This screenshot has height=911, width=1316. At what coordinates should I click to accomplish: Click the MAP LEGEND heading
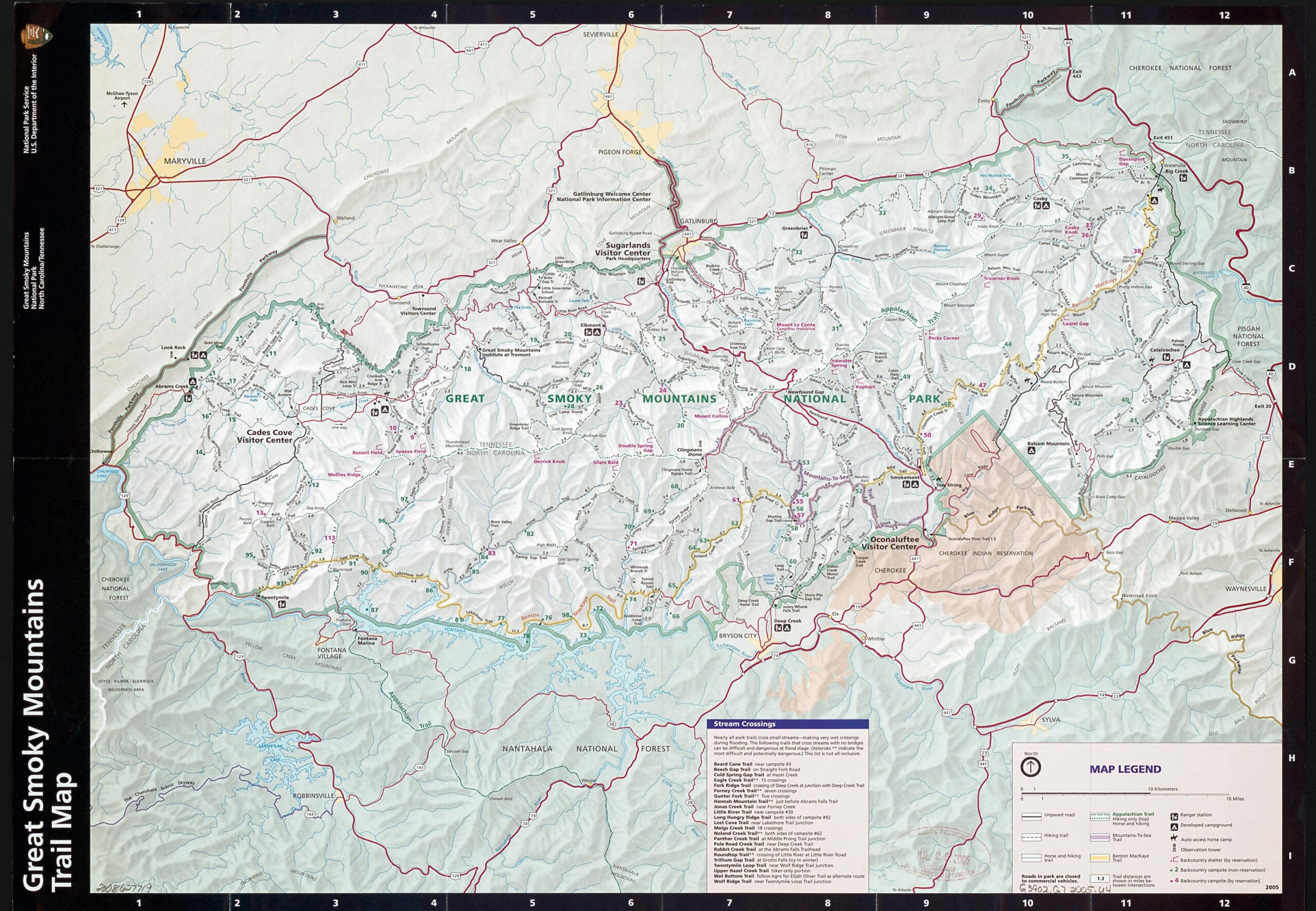pyautogui.click(x=1125, y=769)
